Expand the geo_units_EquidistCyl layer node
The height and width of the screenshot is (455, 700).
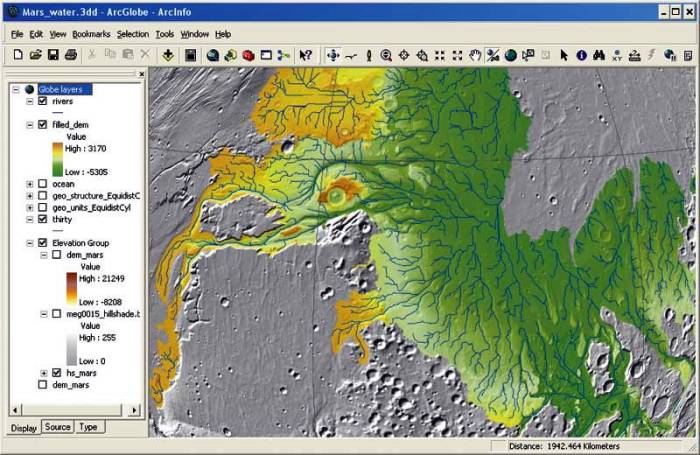click(x=30, y=208)
